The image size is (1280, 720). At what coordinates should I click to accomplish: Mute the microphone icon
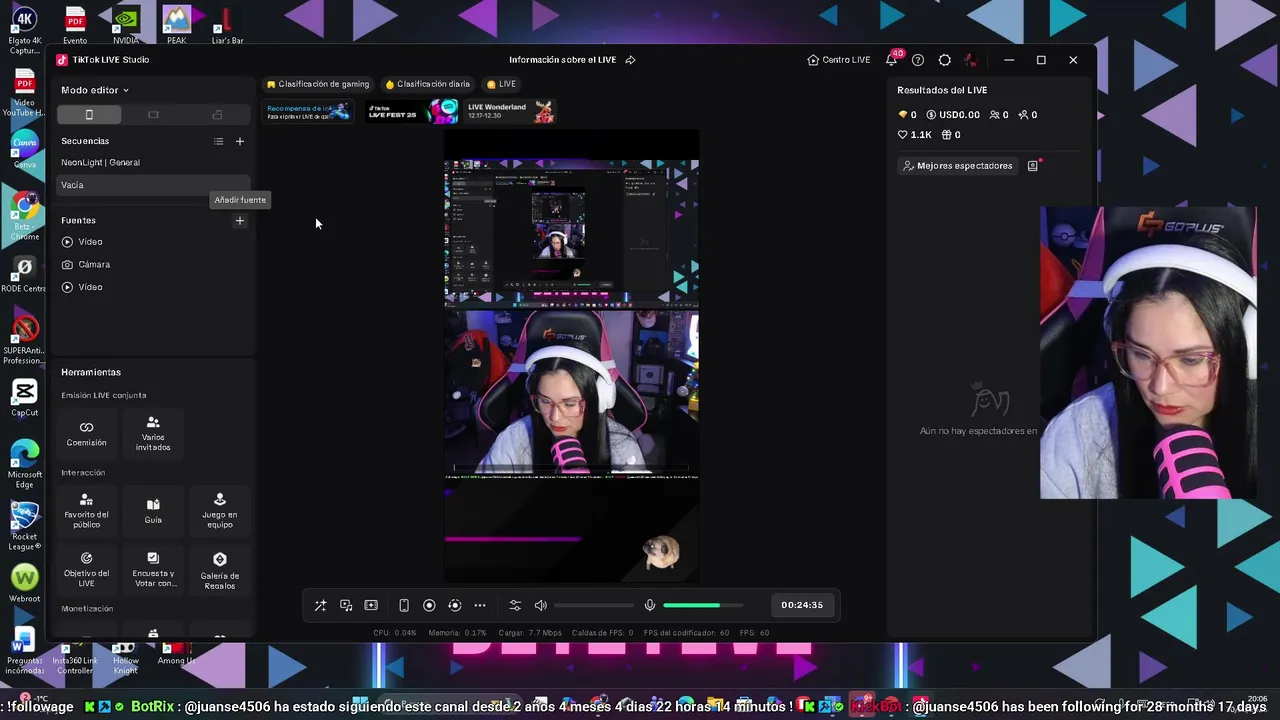click(x=650, y=605)
